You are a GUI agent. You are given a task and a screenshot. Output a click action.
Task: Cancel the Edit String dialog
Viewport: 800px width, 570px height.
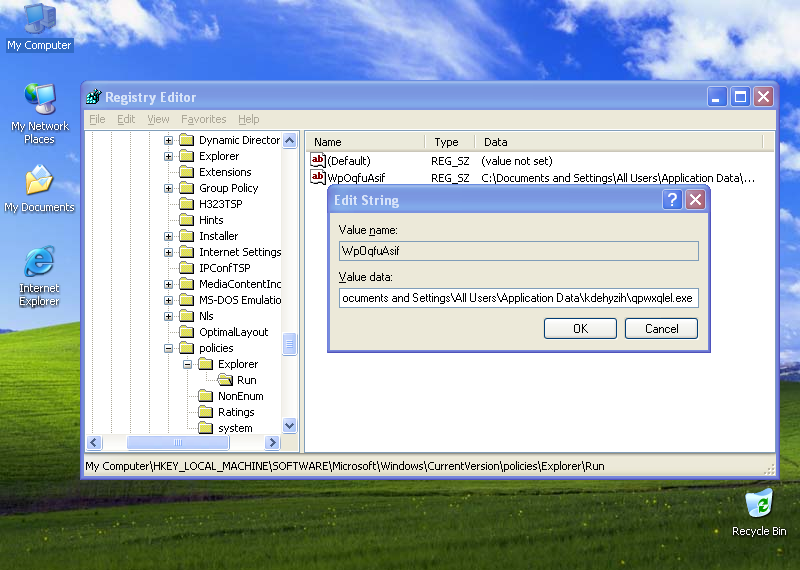click(x=661, y=328)
